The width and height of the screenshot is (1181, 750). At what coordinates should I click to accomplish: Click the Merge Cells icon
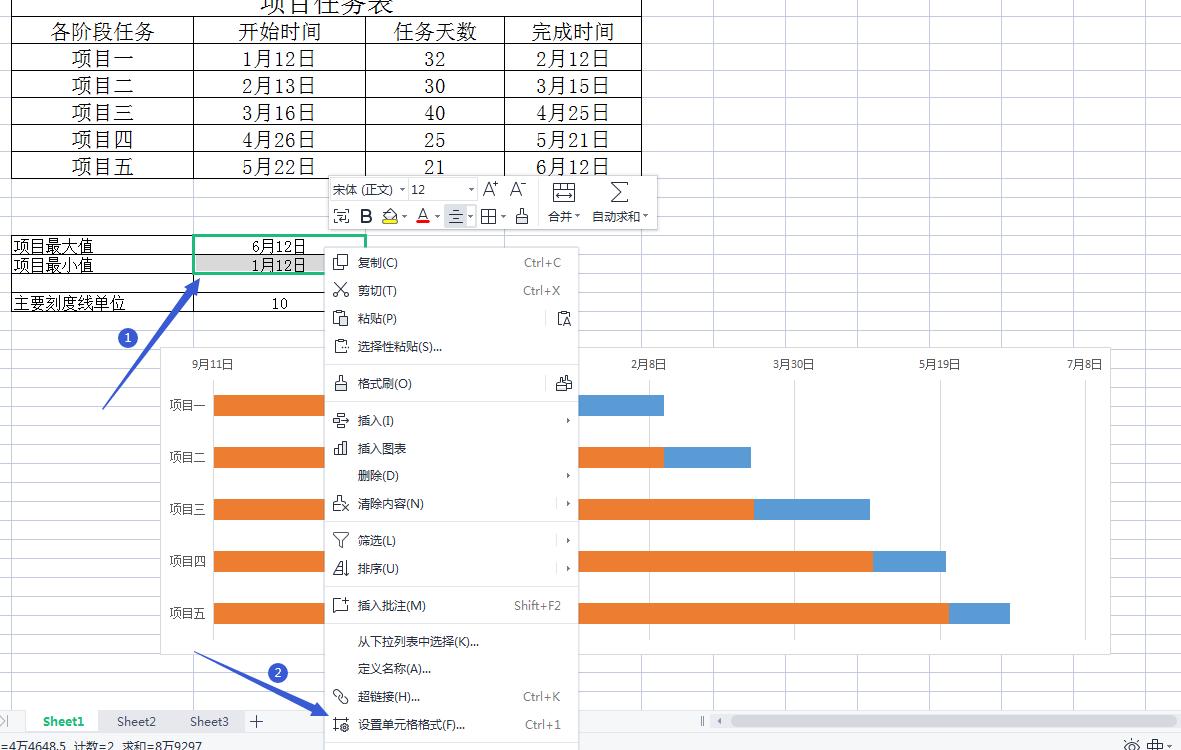tap(562, 191)
